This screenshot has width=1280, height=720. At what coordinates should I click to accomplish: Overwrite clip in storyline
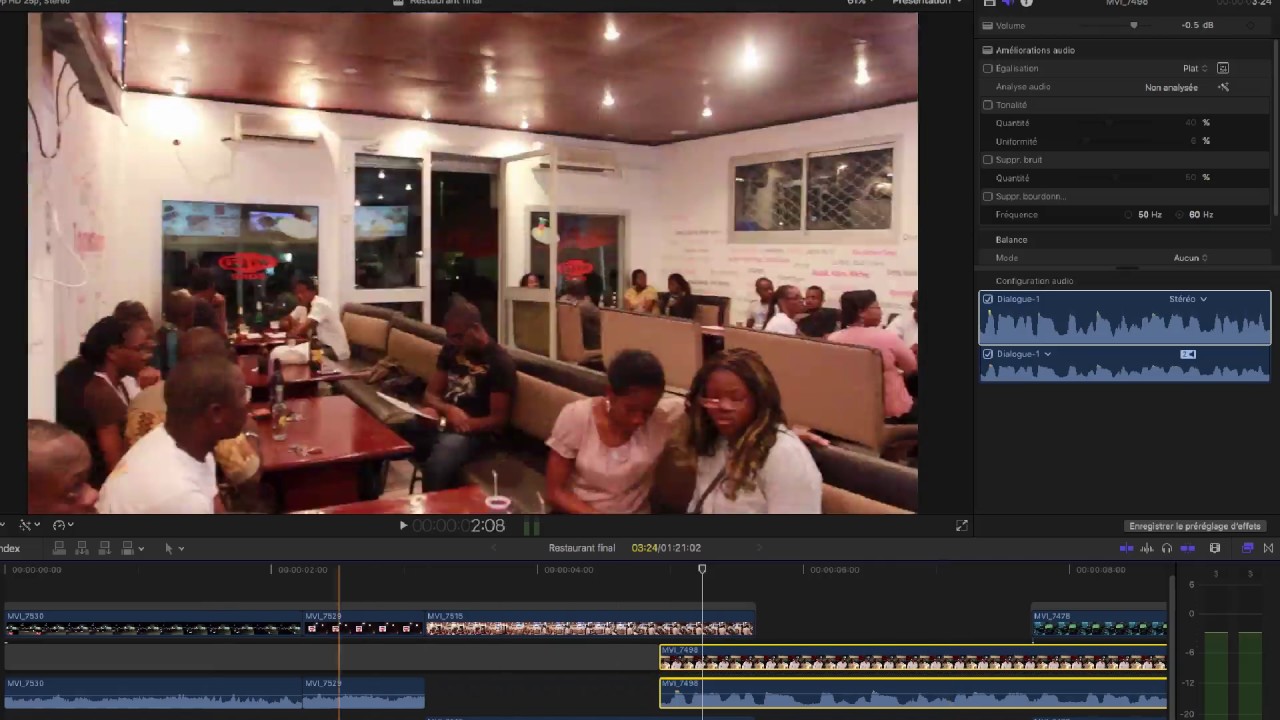[x=127, y=548]
